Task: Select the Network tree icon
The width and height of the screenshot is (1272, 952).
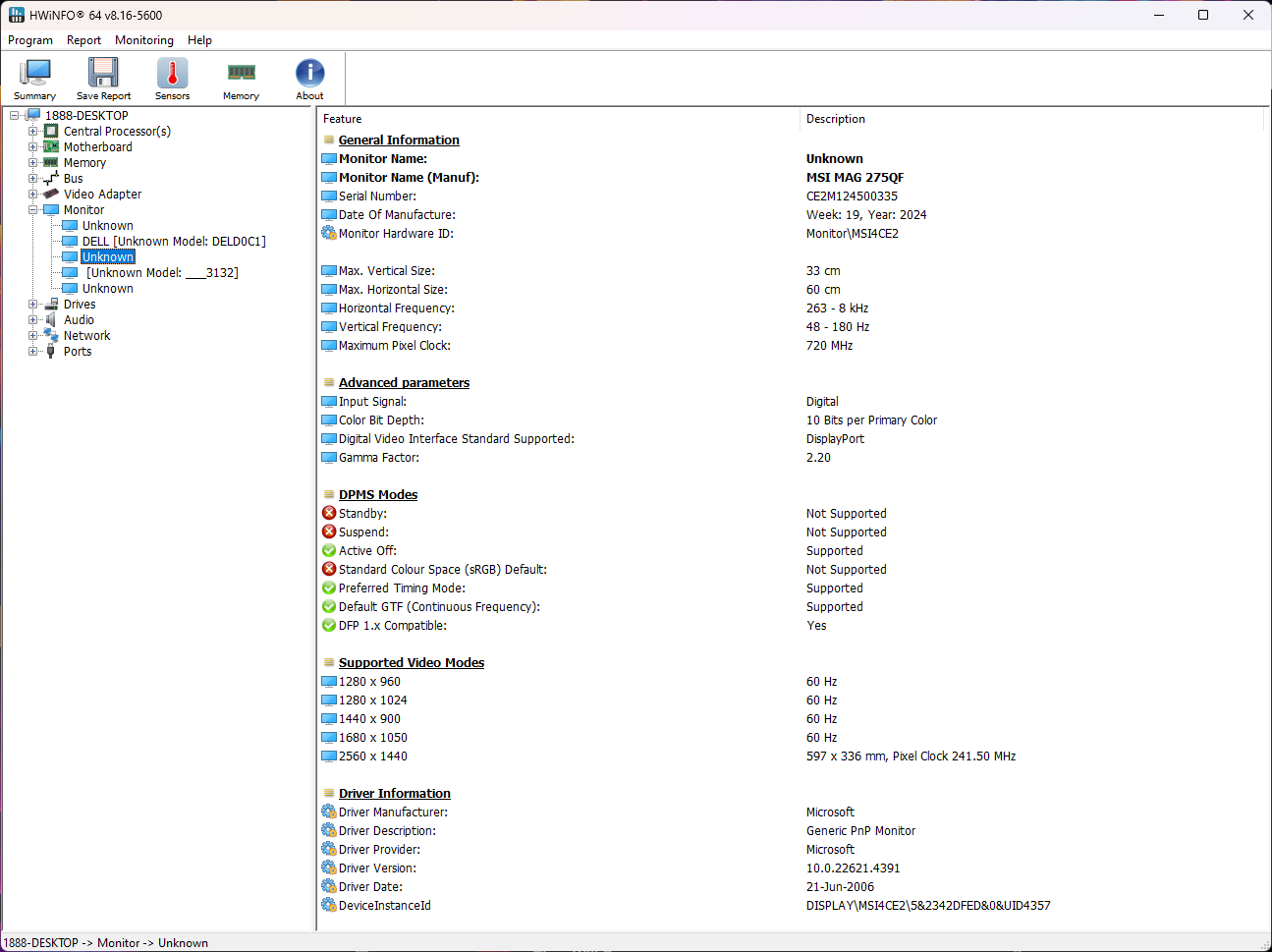Action: [51, 335]
